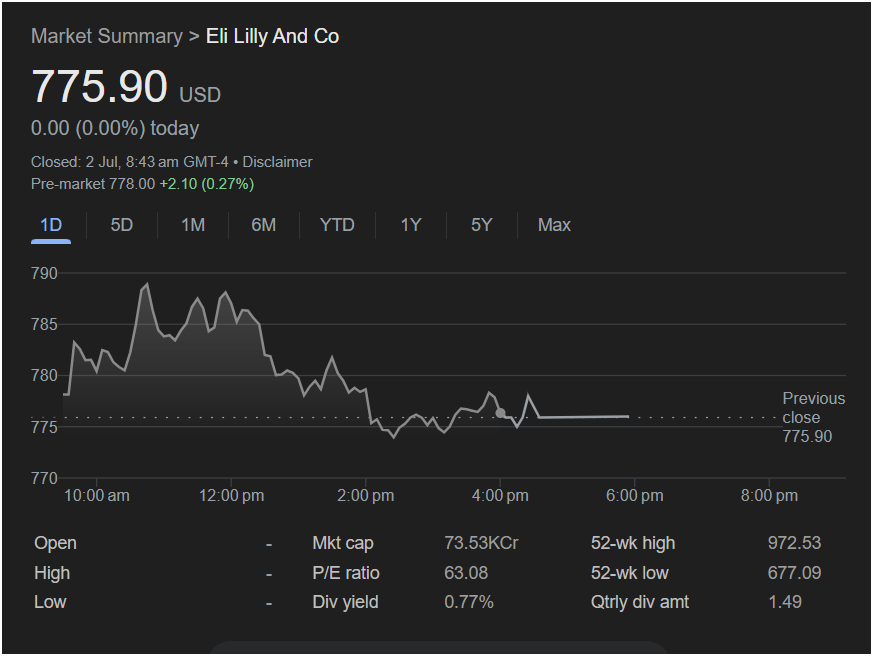Click the 52-wk high label
873x656 pixels.
633,543
